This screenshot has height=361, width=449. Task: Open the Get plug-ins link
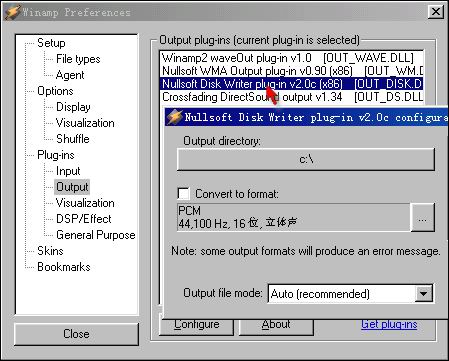click(x=389, y=324)
